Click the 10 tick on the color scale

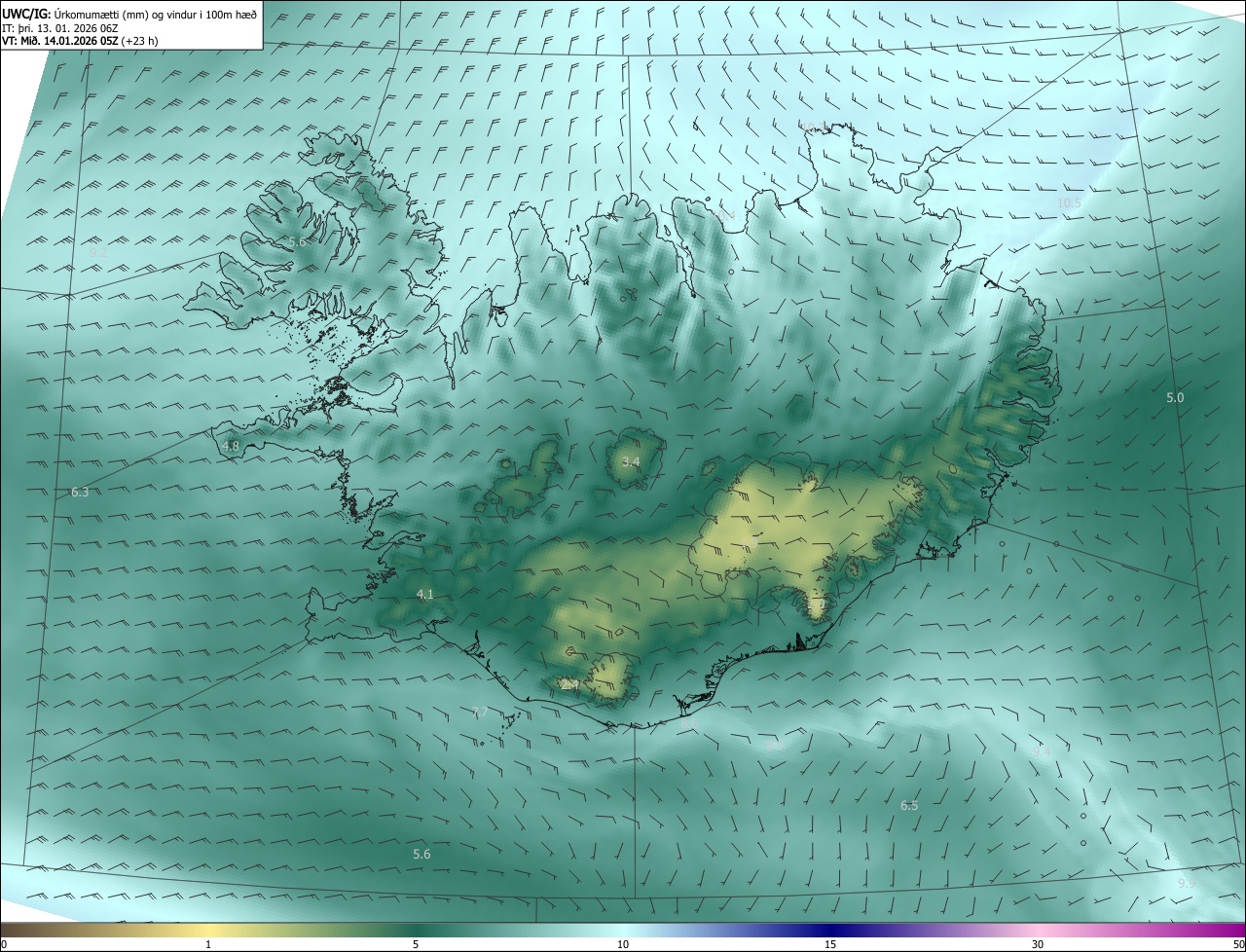(x=623, y=945)
